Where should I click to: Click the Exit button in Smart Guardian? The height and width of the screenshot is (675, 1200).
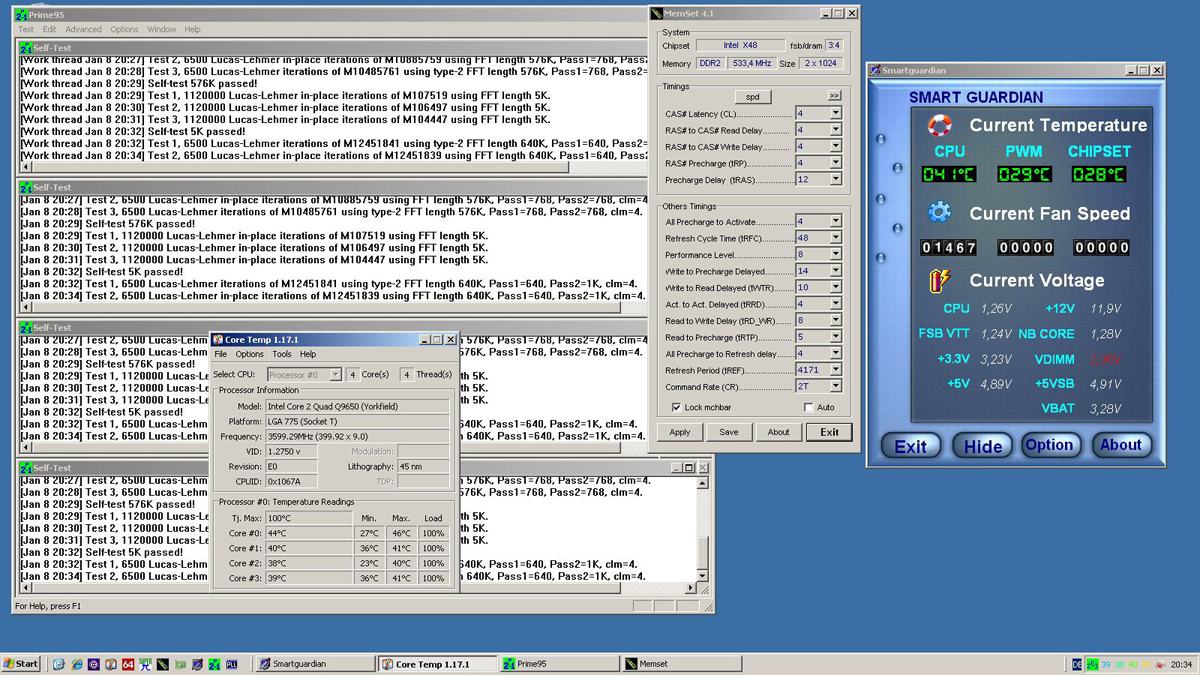coord(910,446)
